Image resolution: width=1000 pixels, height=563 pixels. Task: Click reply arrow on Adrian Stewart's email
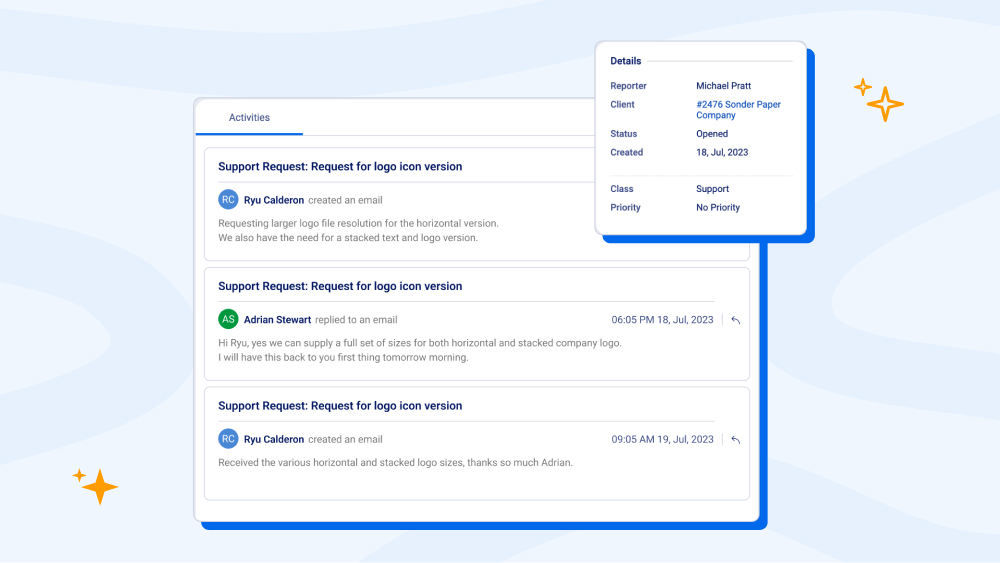735,320
